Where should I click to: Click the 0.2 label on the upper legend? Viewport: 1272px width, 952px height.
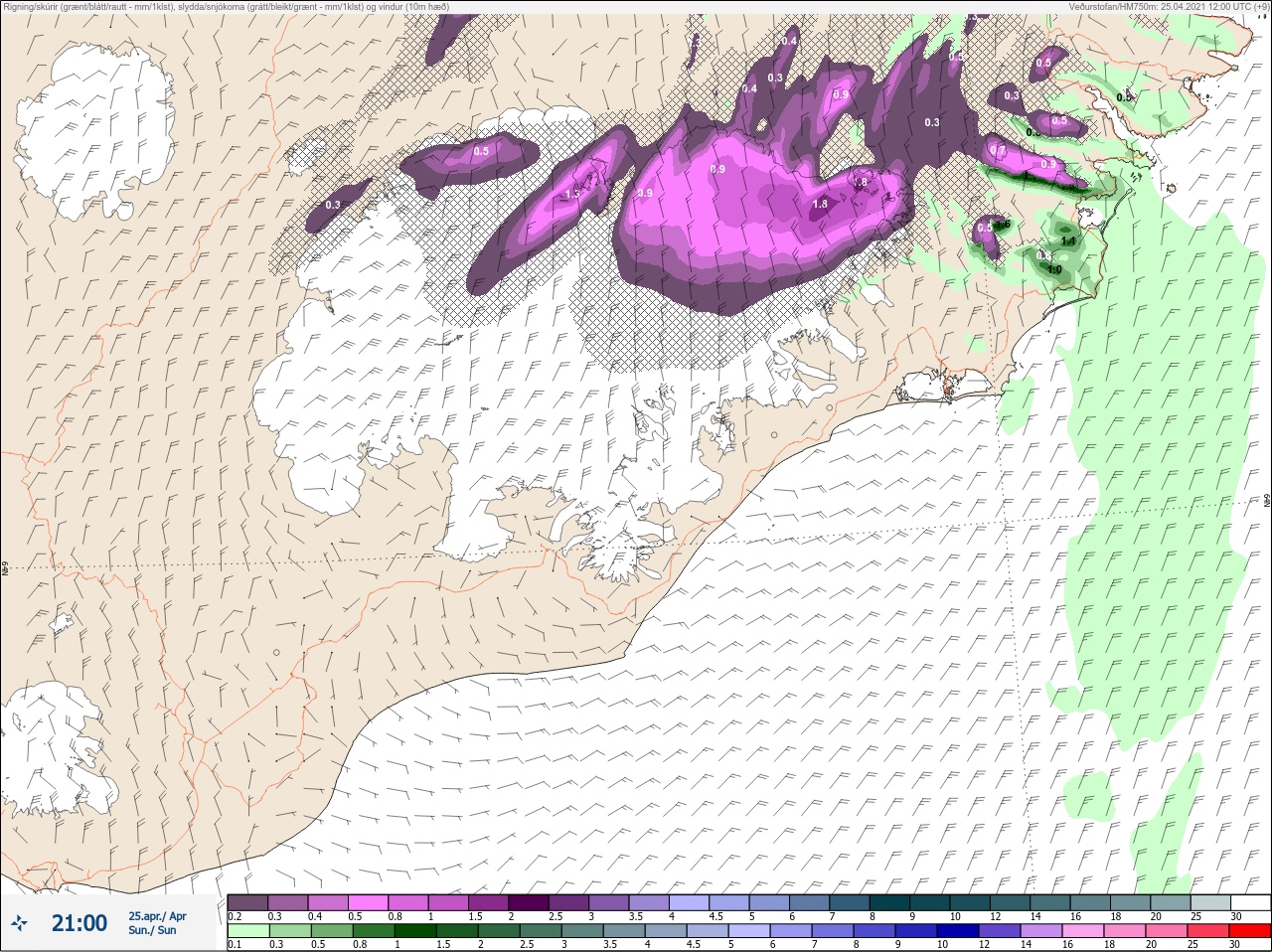click(x=235, y=916)
